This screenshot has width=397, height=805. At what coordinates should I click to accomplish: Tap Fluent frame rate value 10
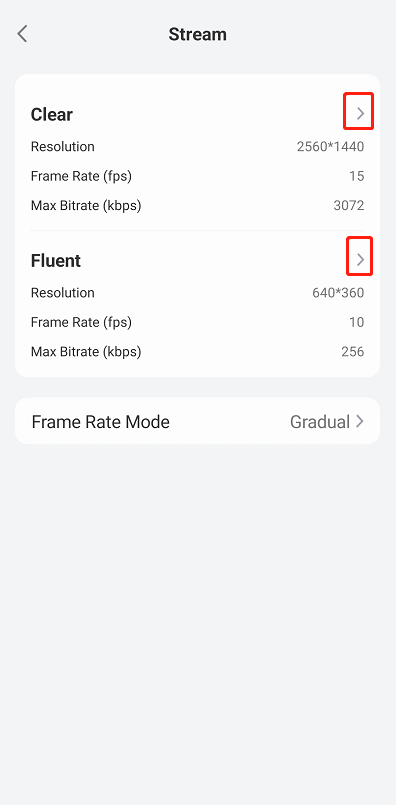356,322
